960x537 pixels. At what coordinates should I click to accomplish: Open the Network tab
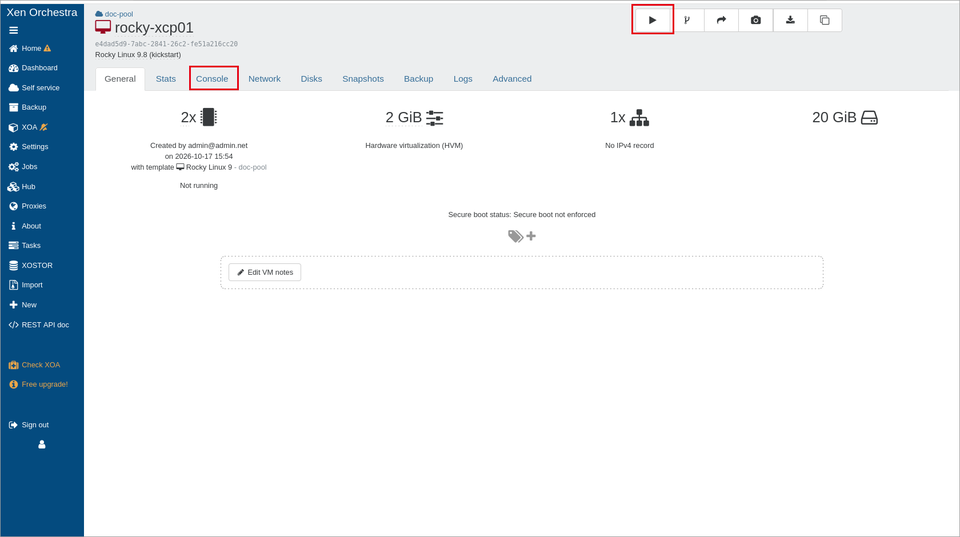pos(264,79)
